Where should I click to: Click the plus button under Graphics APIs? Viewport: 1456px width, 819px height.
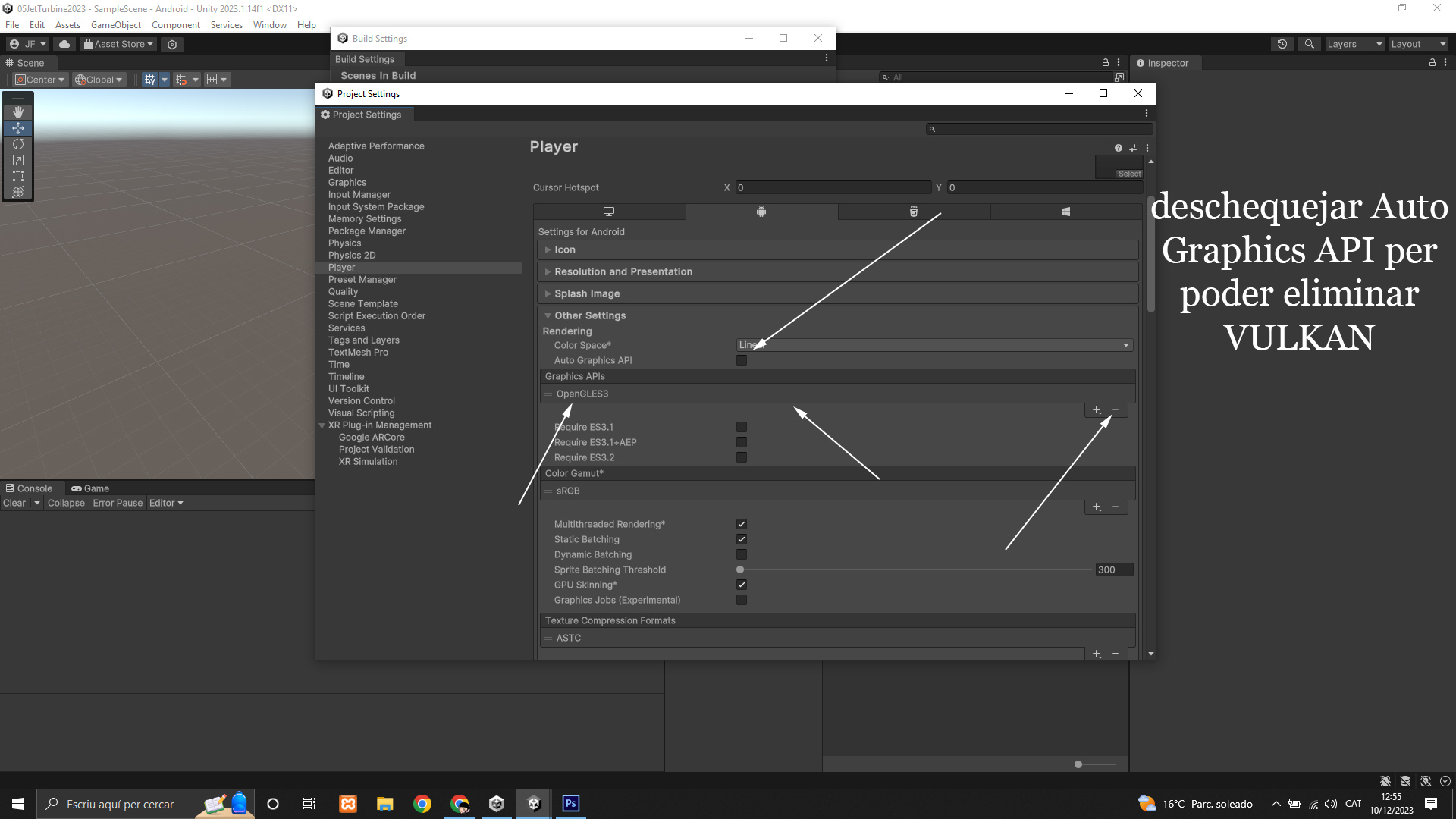(1097, 410)
